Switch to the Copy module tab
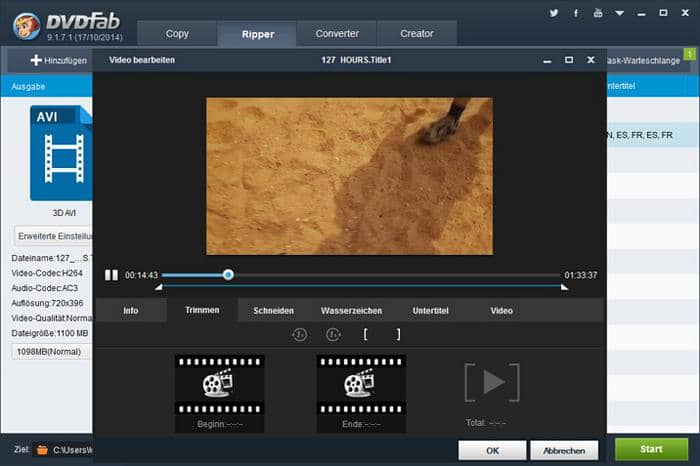 177,33
